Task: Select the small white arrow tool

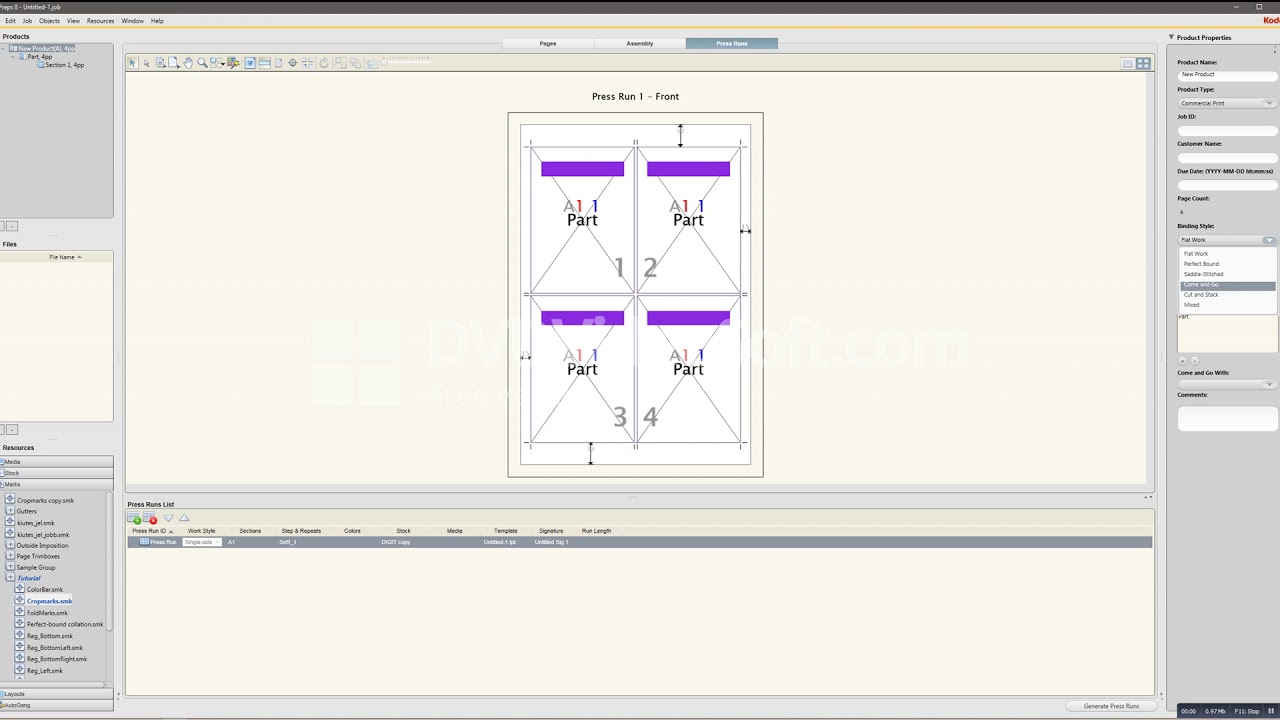Action: [x=146, y=63]
